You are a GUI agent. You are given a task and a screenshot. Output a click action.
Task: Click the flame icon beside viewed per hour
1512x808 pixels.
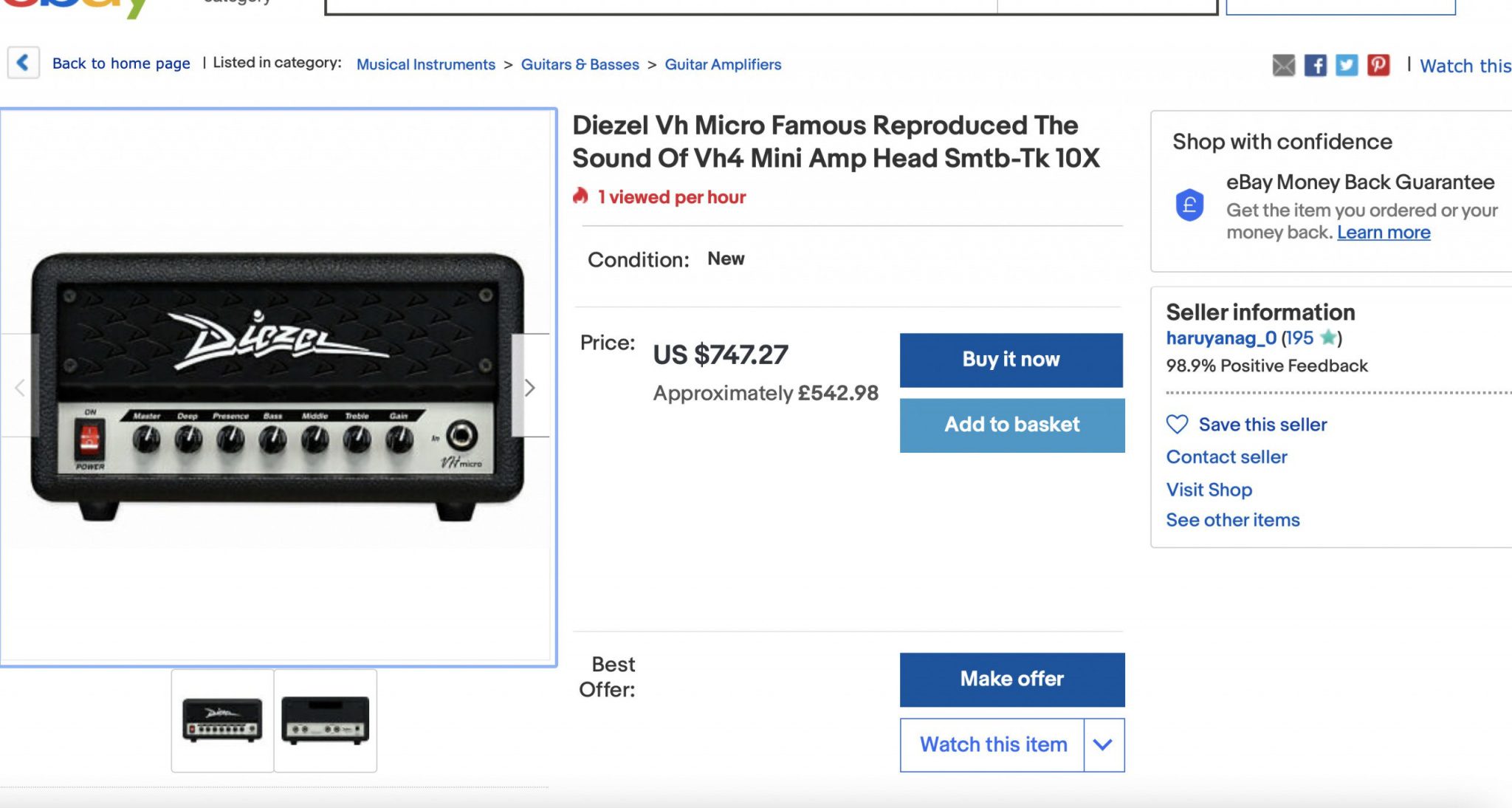point(580,196)
